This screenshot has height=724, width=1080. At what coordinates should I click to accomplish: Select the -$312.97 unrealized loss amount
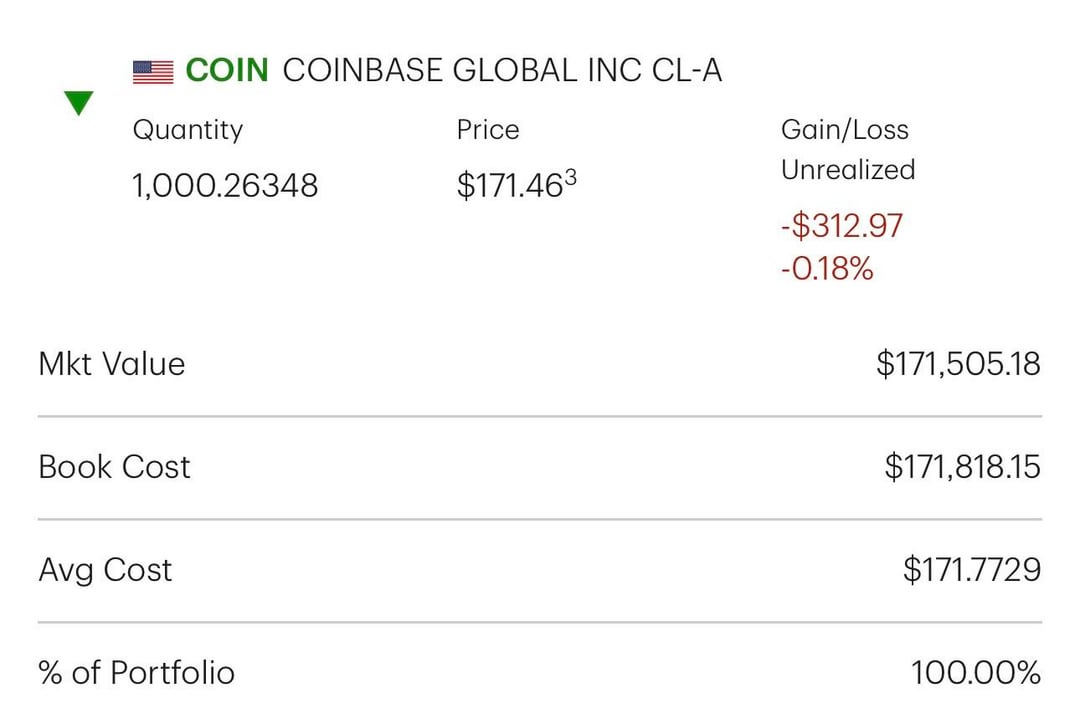click(841, 226)
